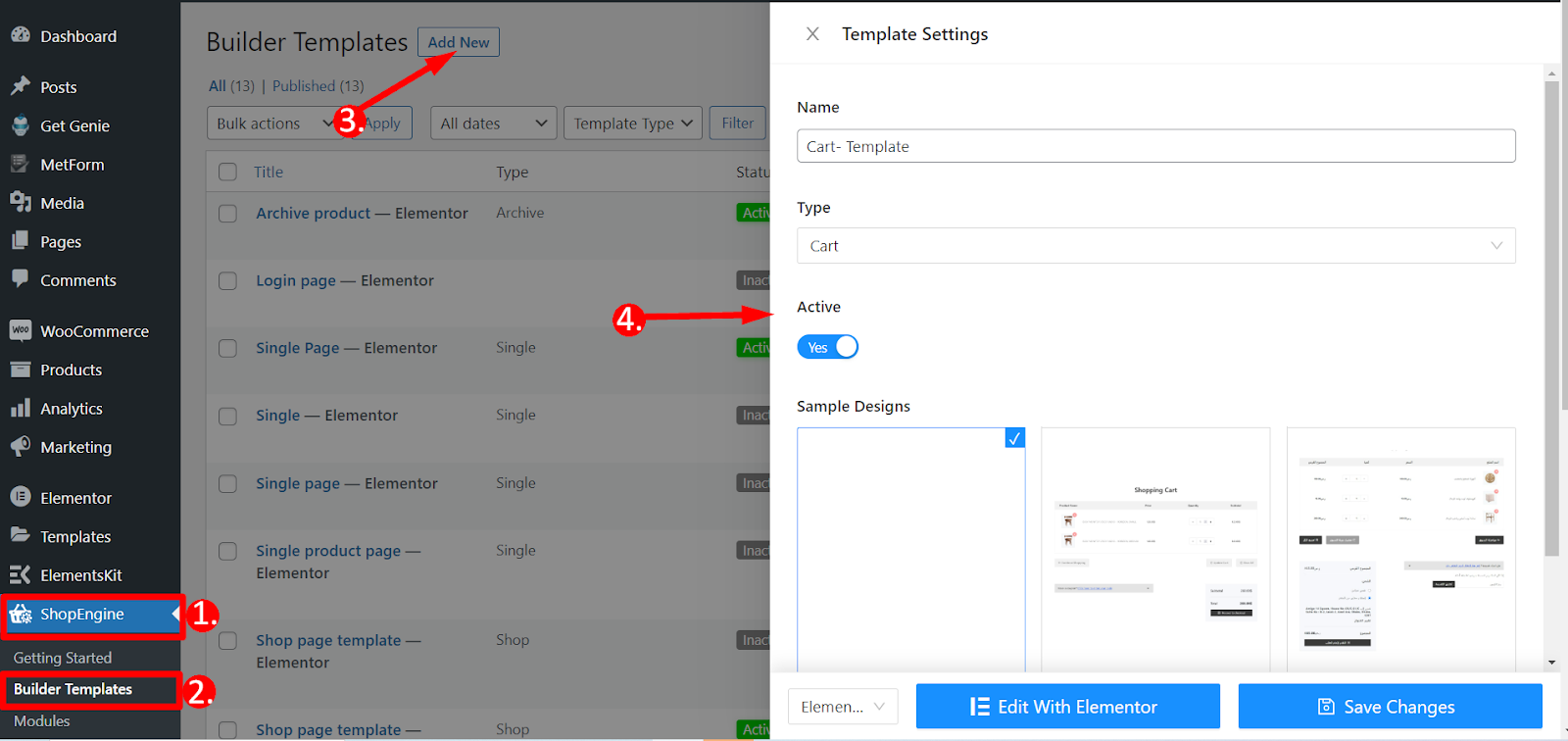Click the ElementsKit icon

pos(21,574)
